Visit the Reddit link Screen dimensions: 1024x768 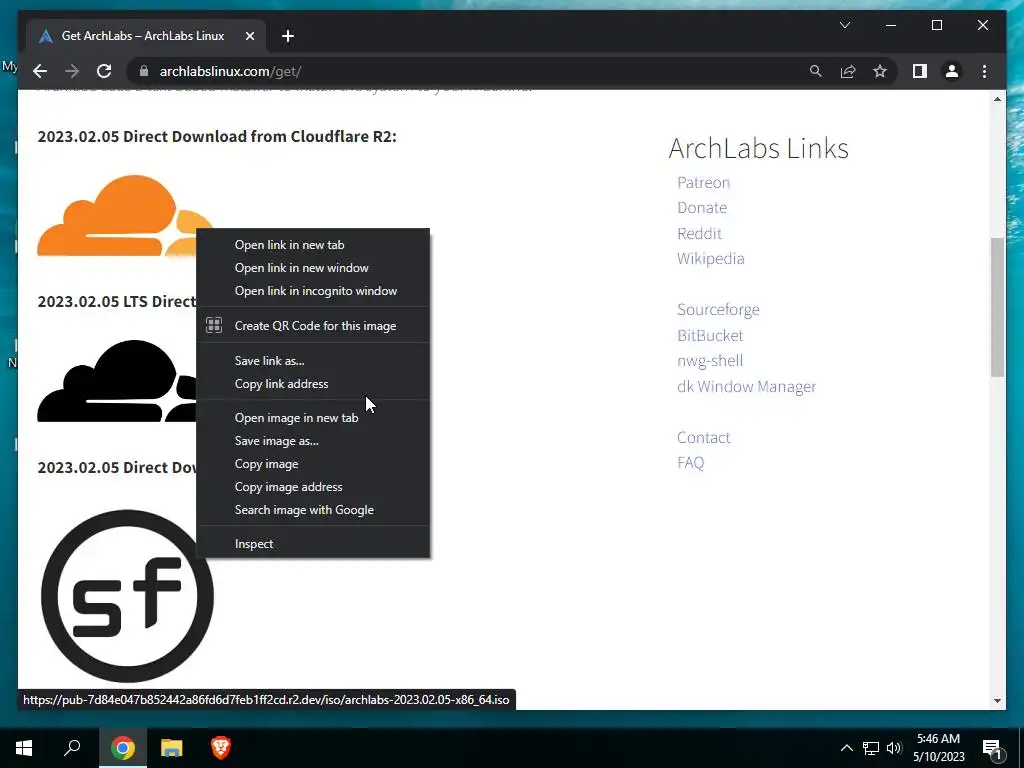tap(699, 233)
